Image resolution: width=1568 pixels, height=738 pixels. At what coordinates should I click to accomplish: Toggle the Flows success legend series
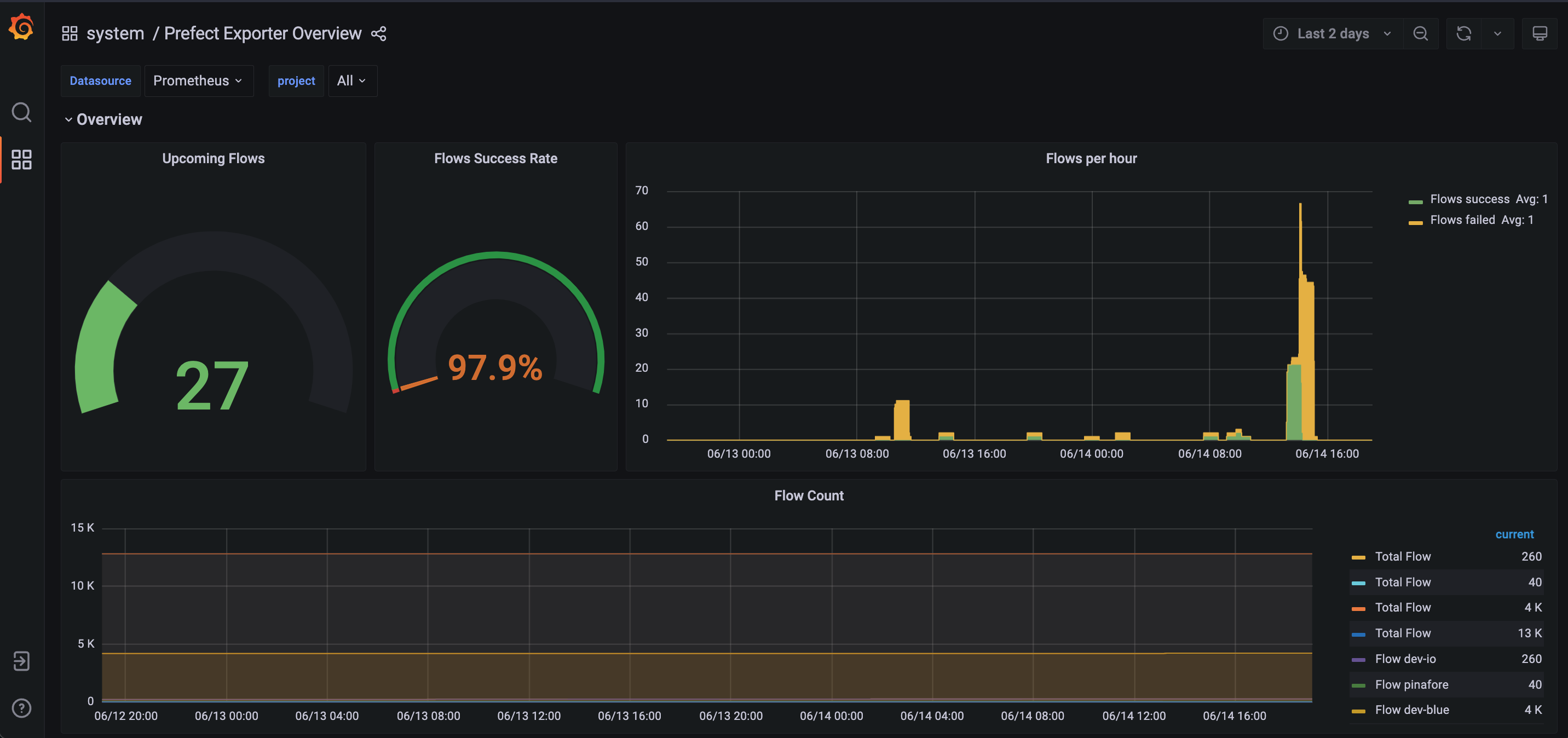[1469, 199]
